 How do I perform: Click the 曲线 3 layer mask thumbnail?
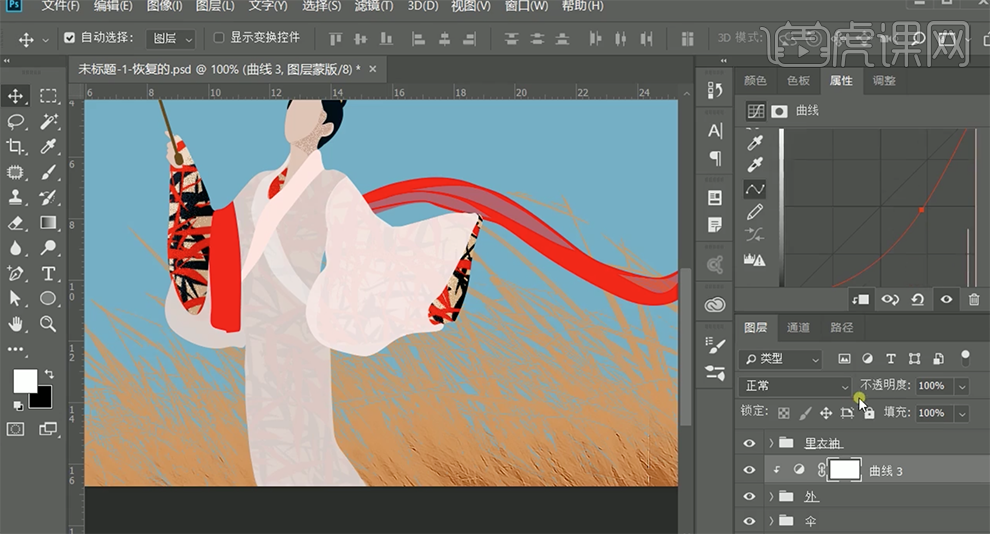pos(845,469)
